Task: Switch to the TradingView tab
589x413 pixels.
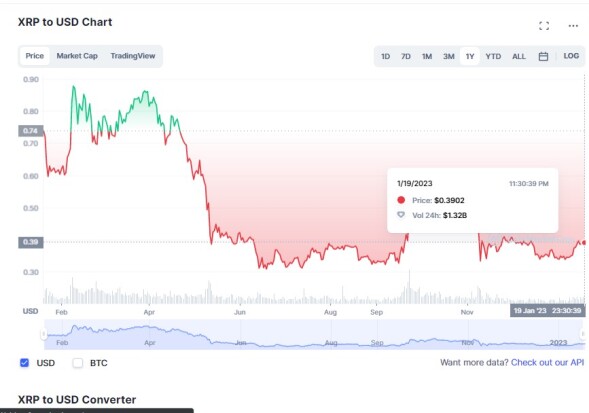Action: 133,56
